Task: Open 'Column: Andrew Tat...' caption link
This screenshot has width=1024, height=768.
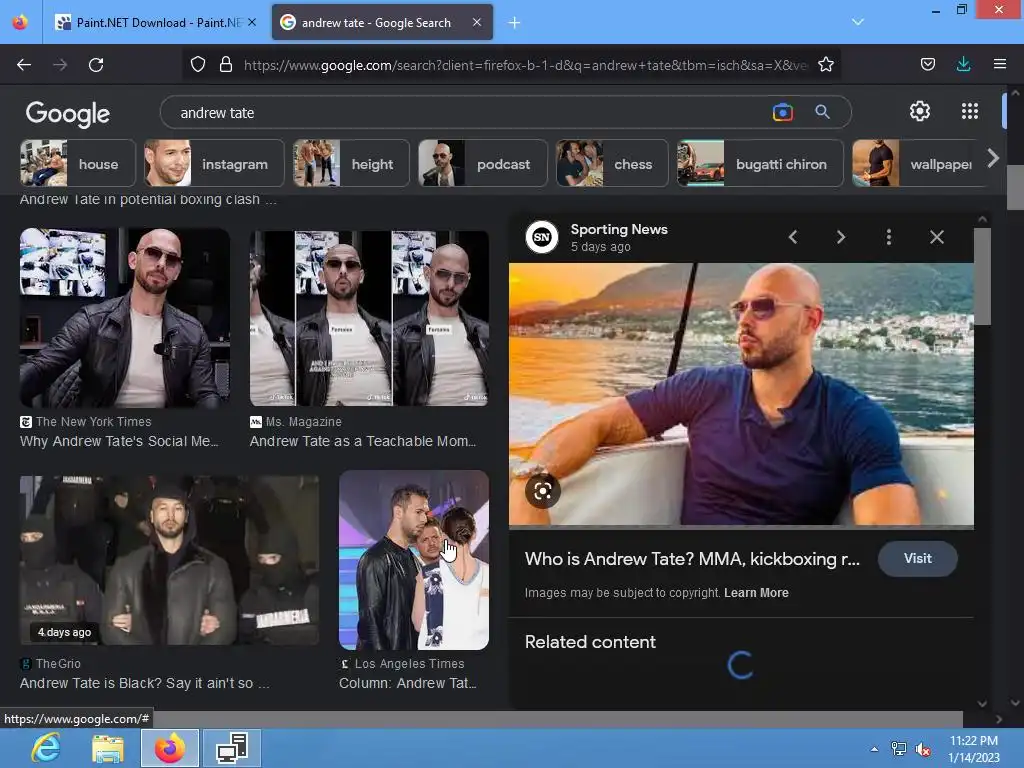Action: (408, 683)
